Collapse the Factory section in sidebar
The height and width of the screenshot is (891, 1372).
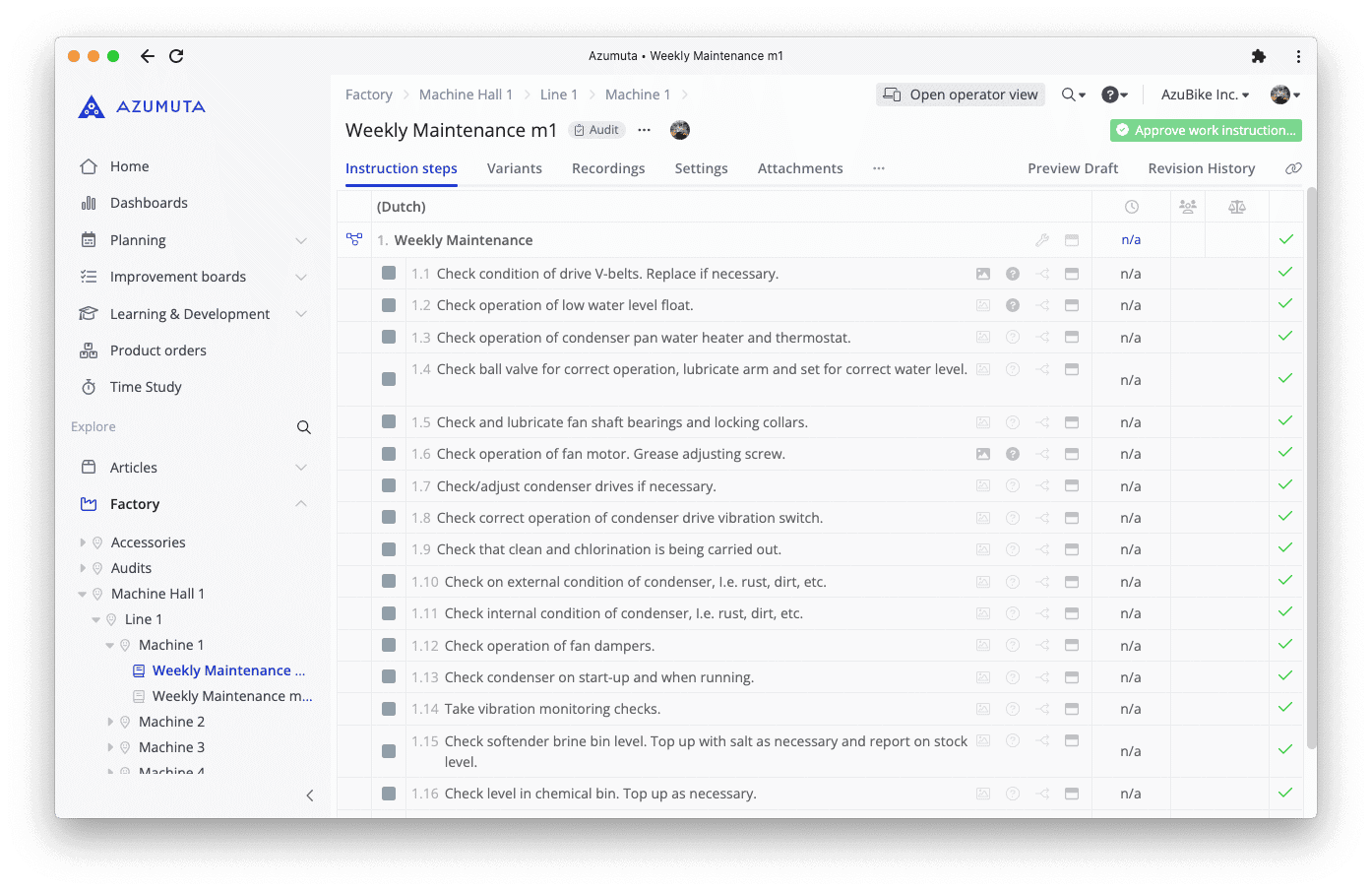[x=301, y=503]
